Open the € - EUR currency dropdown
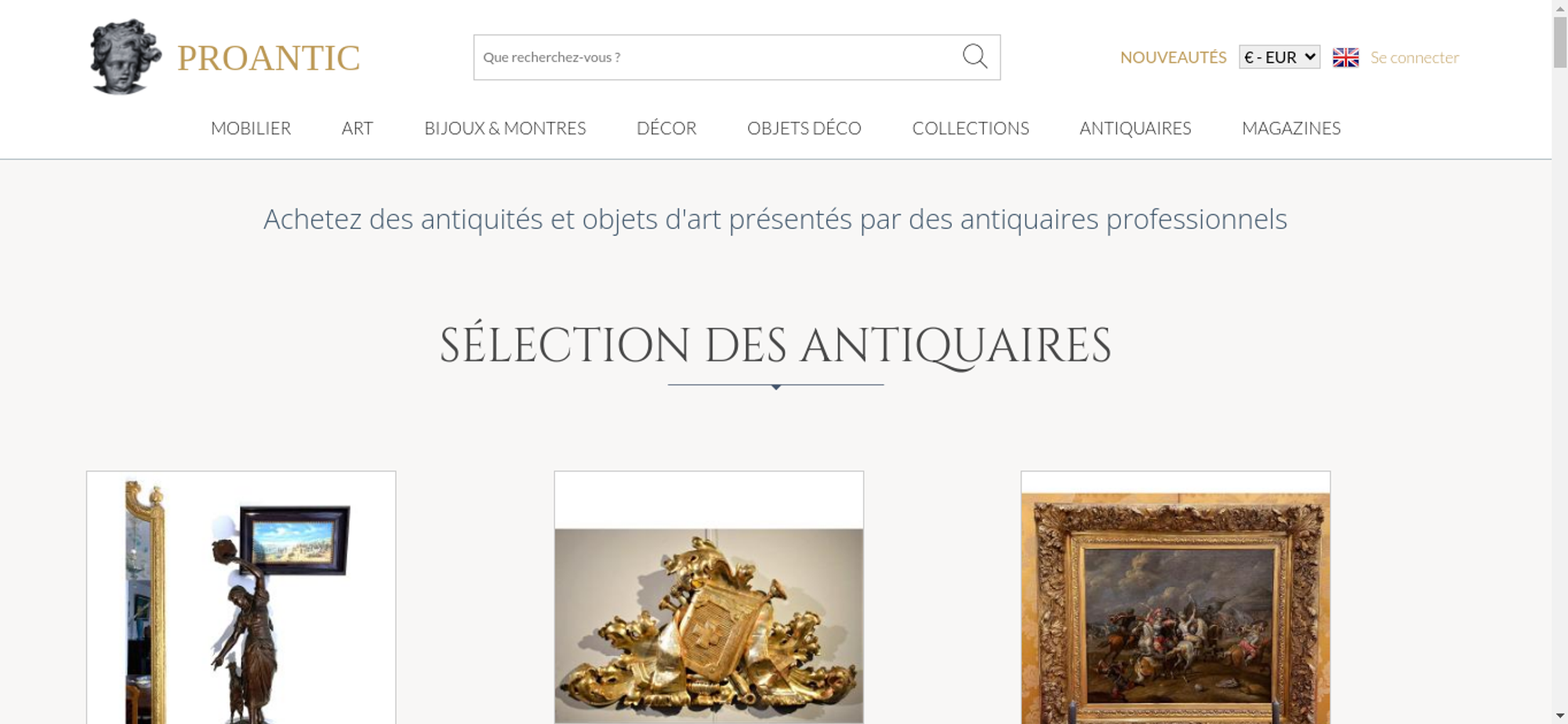Screen dimensions: 1568x724 pos(1279,57)
